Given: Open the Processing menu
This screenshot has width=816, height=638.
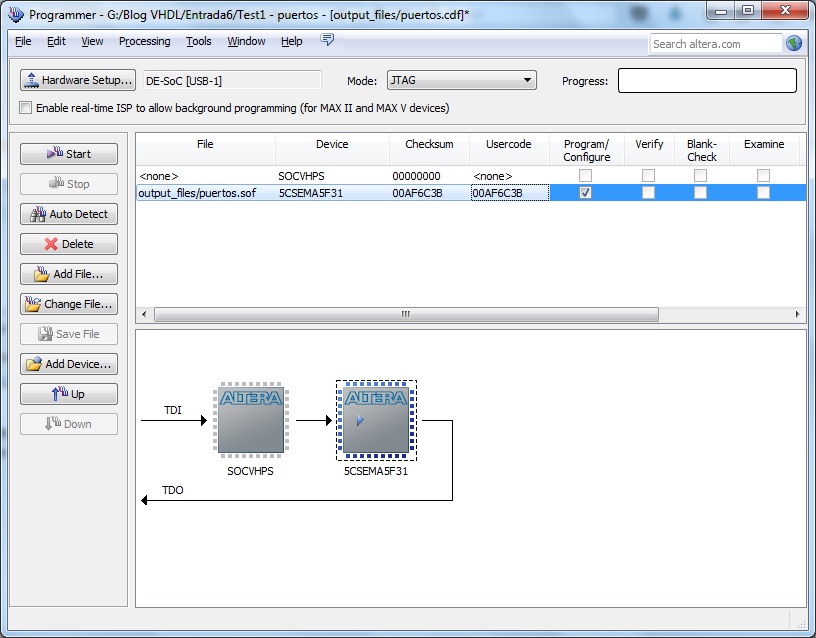Looking at the screenshot, I should pyautogui.click(x=144, y=42).
